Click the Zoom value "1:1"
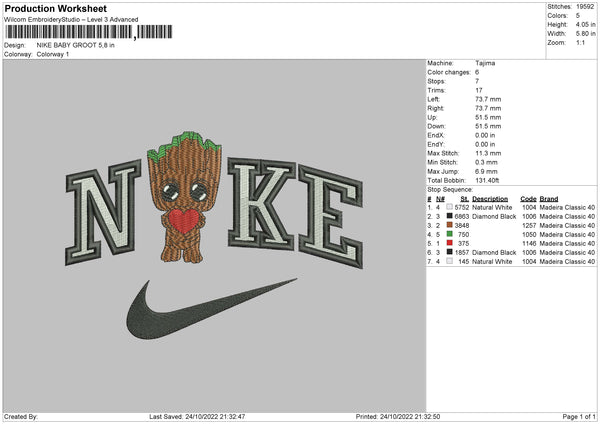 580,42
